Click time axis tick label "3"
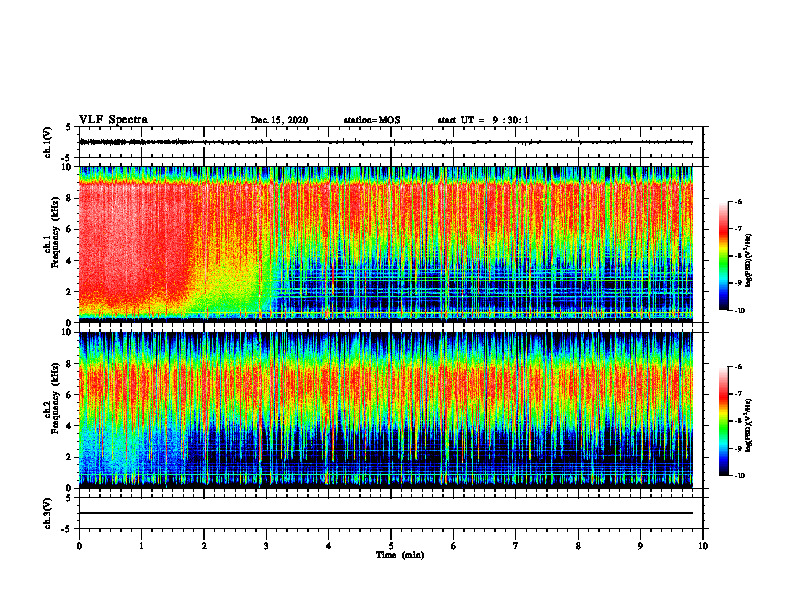The width and height of the screenshot is (792, 612). click(266, 546)
